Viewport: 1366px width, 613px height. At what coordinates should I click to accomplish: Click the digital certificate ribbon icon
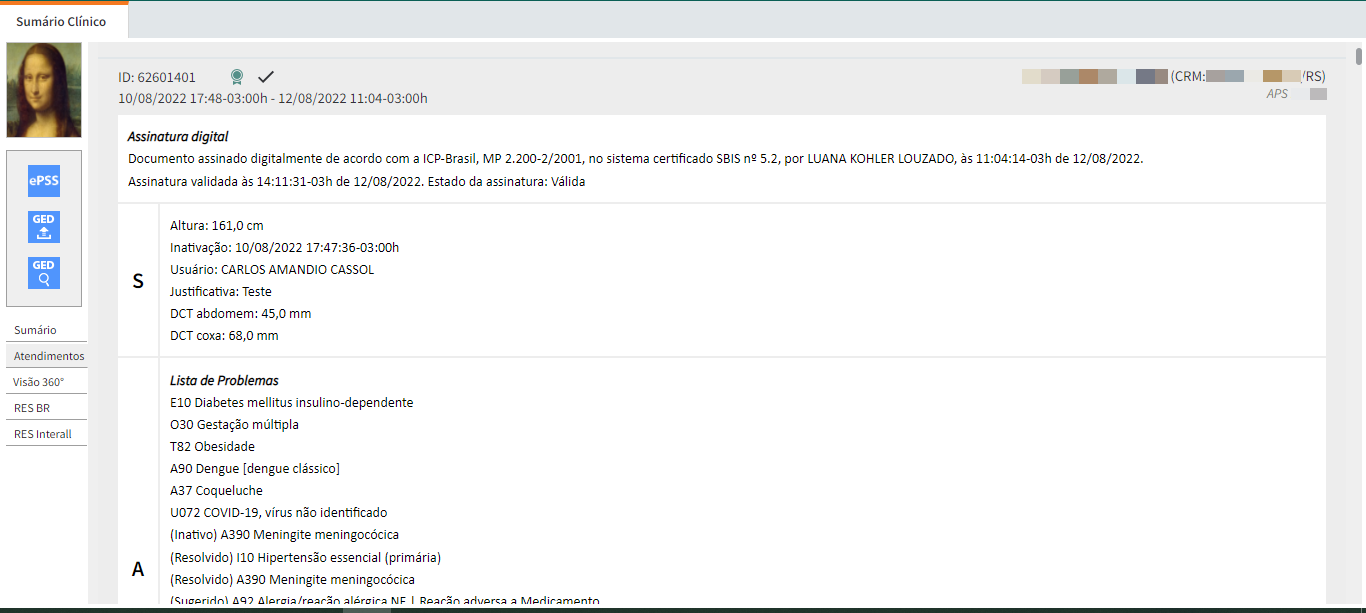236,77
